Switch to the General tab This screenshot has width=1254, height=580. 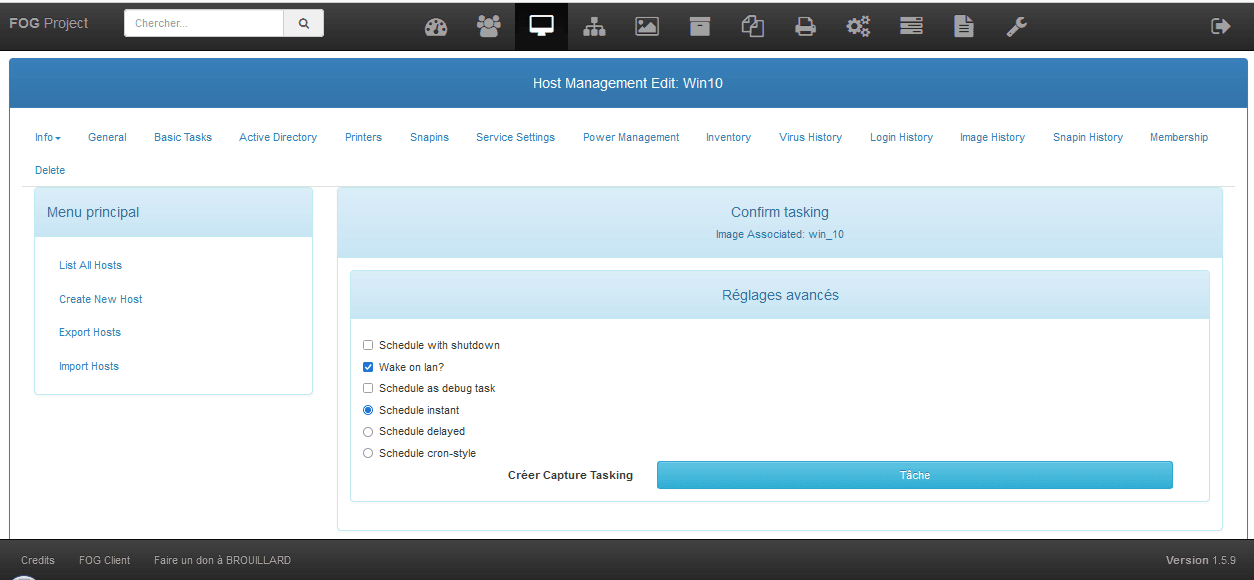coord(107,138)
